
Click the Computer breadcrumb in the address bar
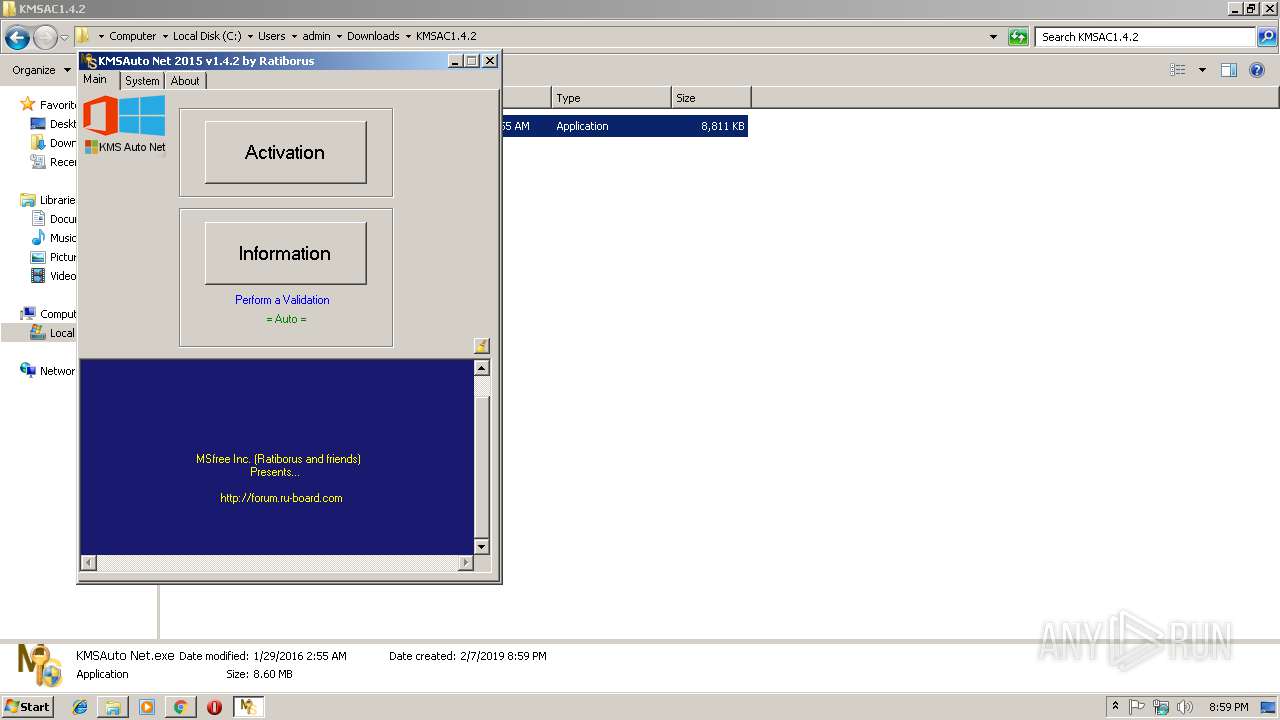(x=132, y=36)
